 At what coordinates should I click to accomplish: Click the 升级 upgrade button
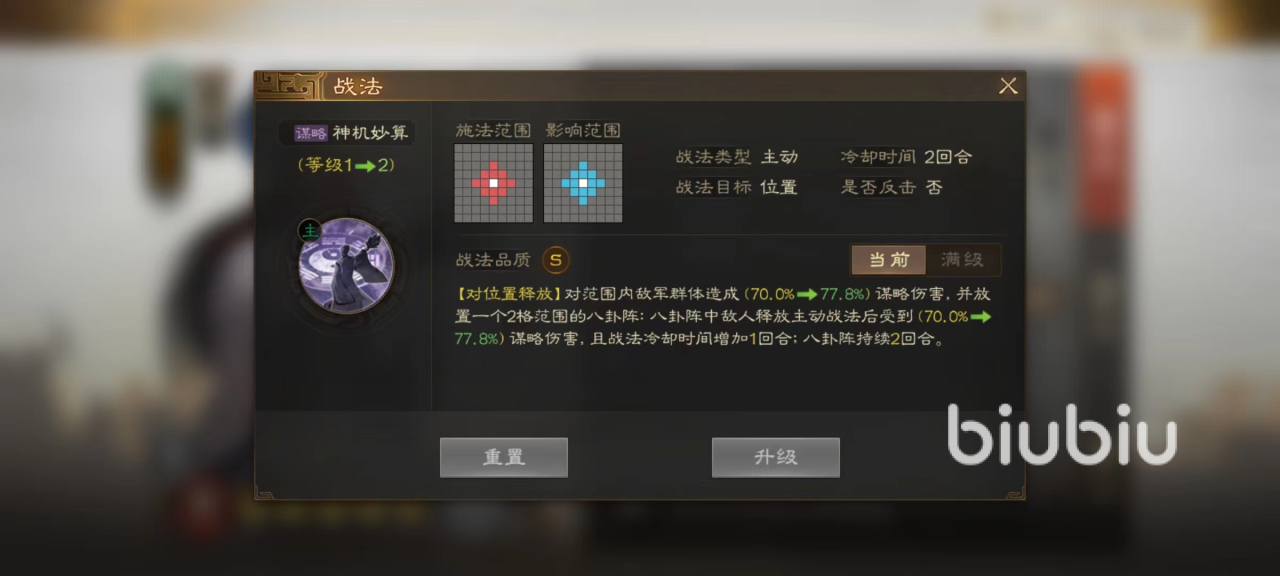point(775,457)
